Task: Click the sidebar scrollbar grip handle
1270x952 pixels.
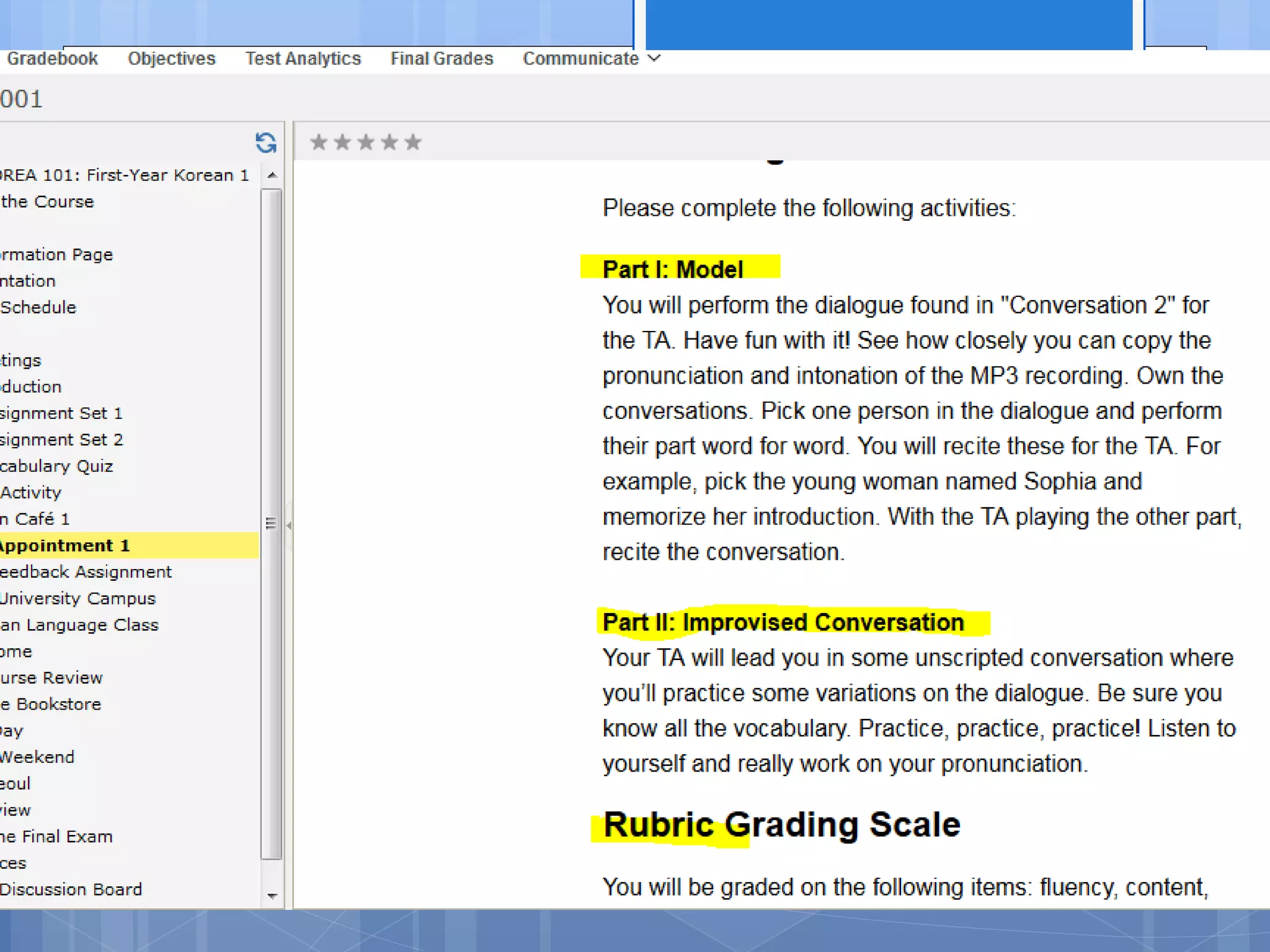Action: pyautogui.click(x=270, y=524)
